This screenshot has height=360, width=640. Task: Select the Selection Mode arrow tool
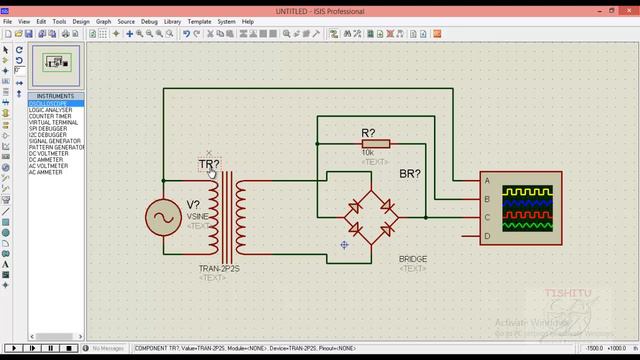coord(6,50)
